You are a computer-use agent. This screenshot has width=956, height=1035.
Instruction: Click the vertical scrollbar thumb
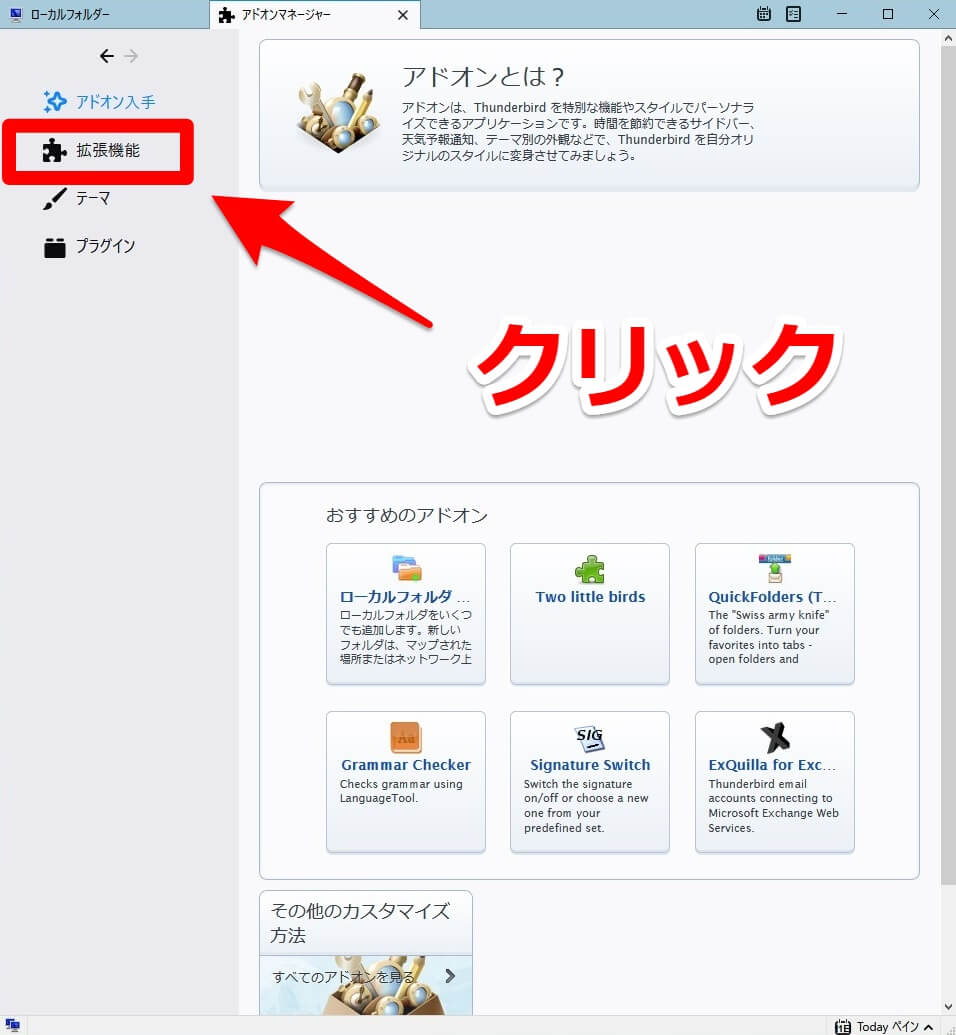pyautogui.click(x=948, y=465)
